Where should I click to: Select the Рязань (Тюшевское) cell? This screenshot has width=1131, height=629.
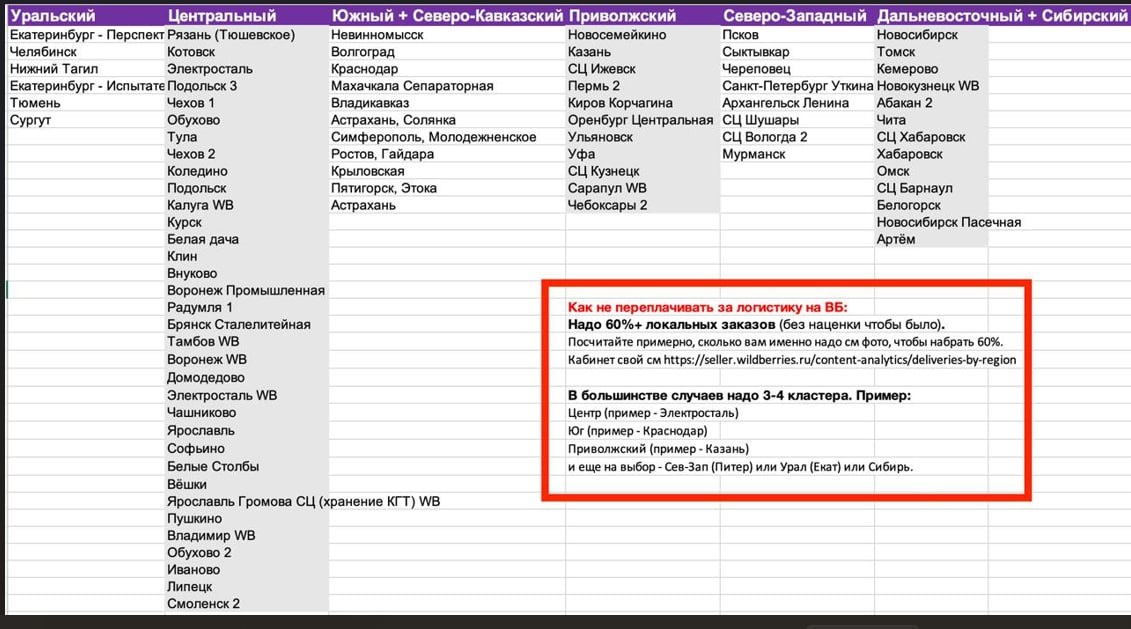click(247, 35)
